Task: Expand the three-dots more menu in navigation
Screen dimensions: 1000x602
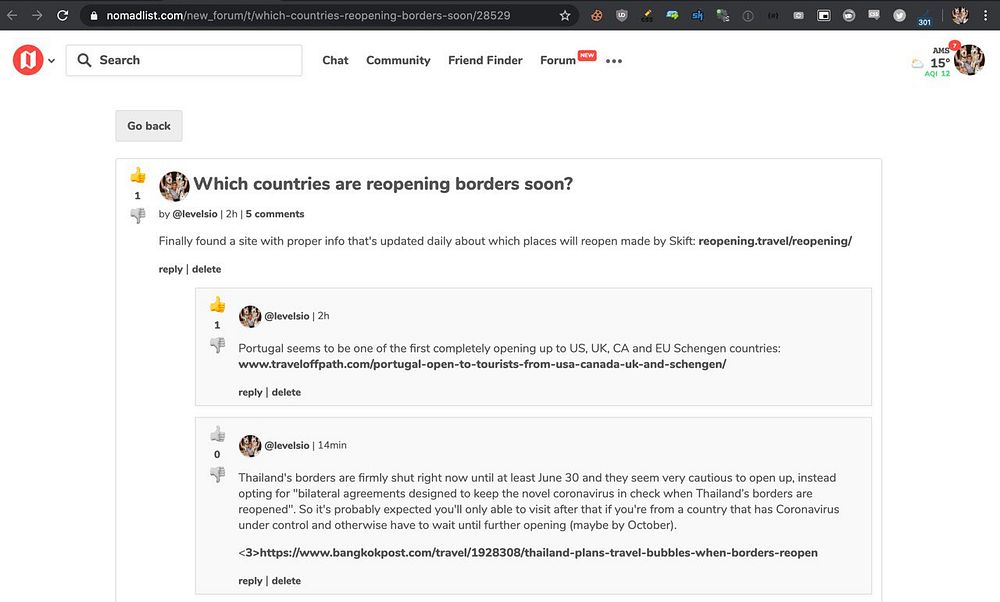Action: (614, 61)
